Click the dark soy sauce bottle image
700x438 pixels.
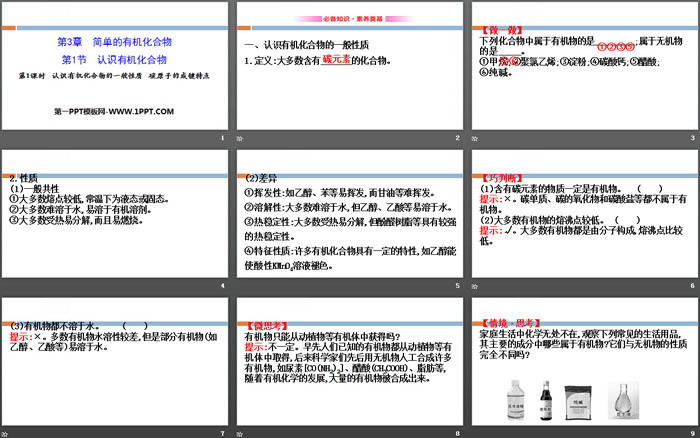tap(547, 400)
